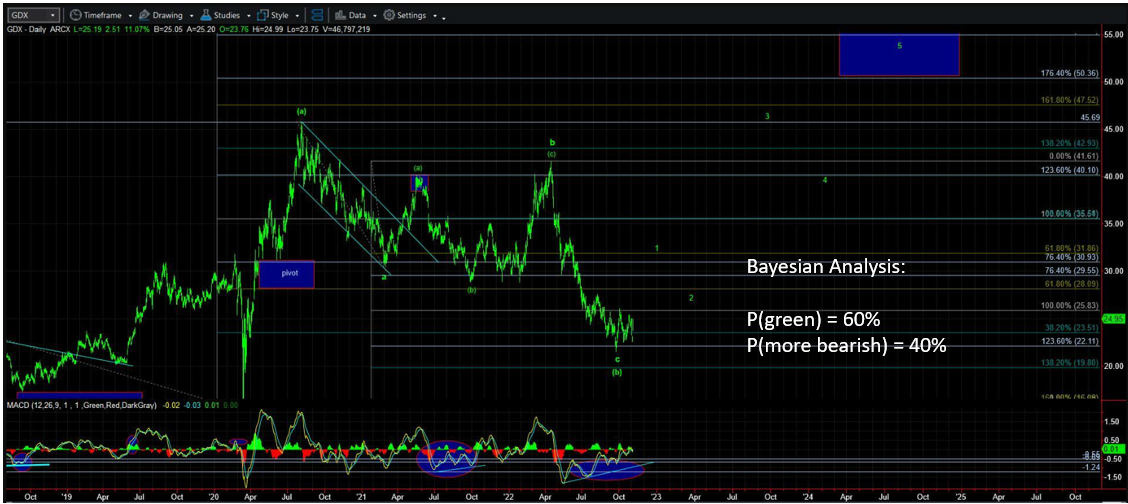Click the 35.00 price axis label
This screenshot has width=1128, height=504.
(x=1112, y=224)
